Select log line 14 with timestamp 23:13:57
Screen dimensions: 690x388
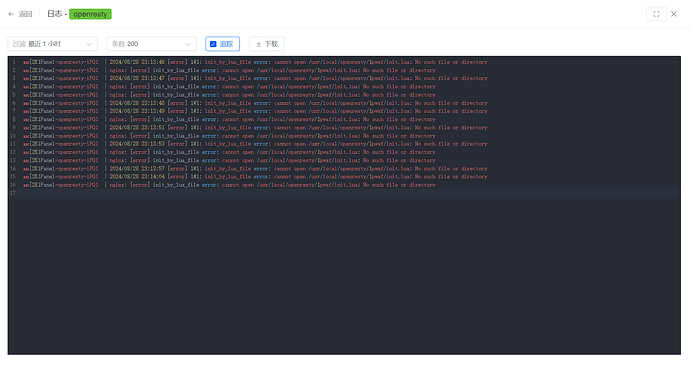click(x=255, y=168)
